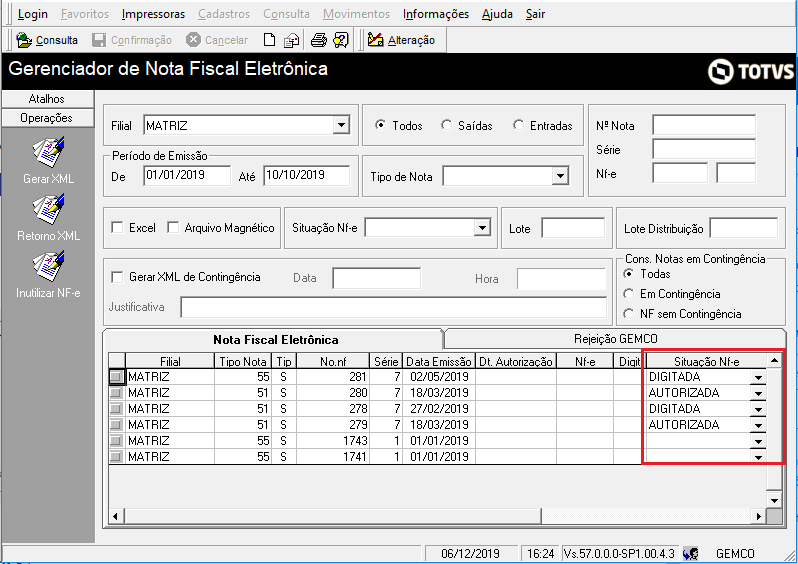Switch to Nota Fiscal Eletrônica tab
The image size is (798, 564).
point(275,340)
